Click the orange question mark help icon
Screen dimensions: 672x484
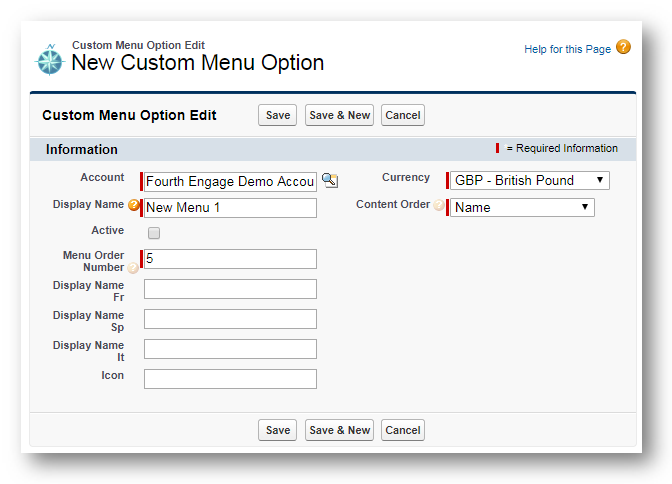(623, 47)
